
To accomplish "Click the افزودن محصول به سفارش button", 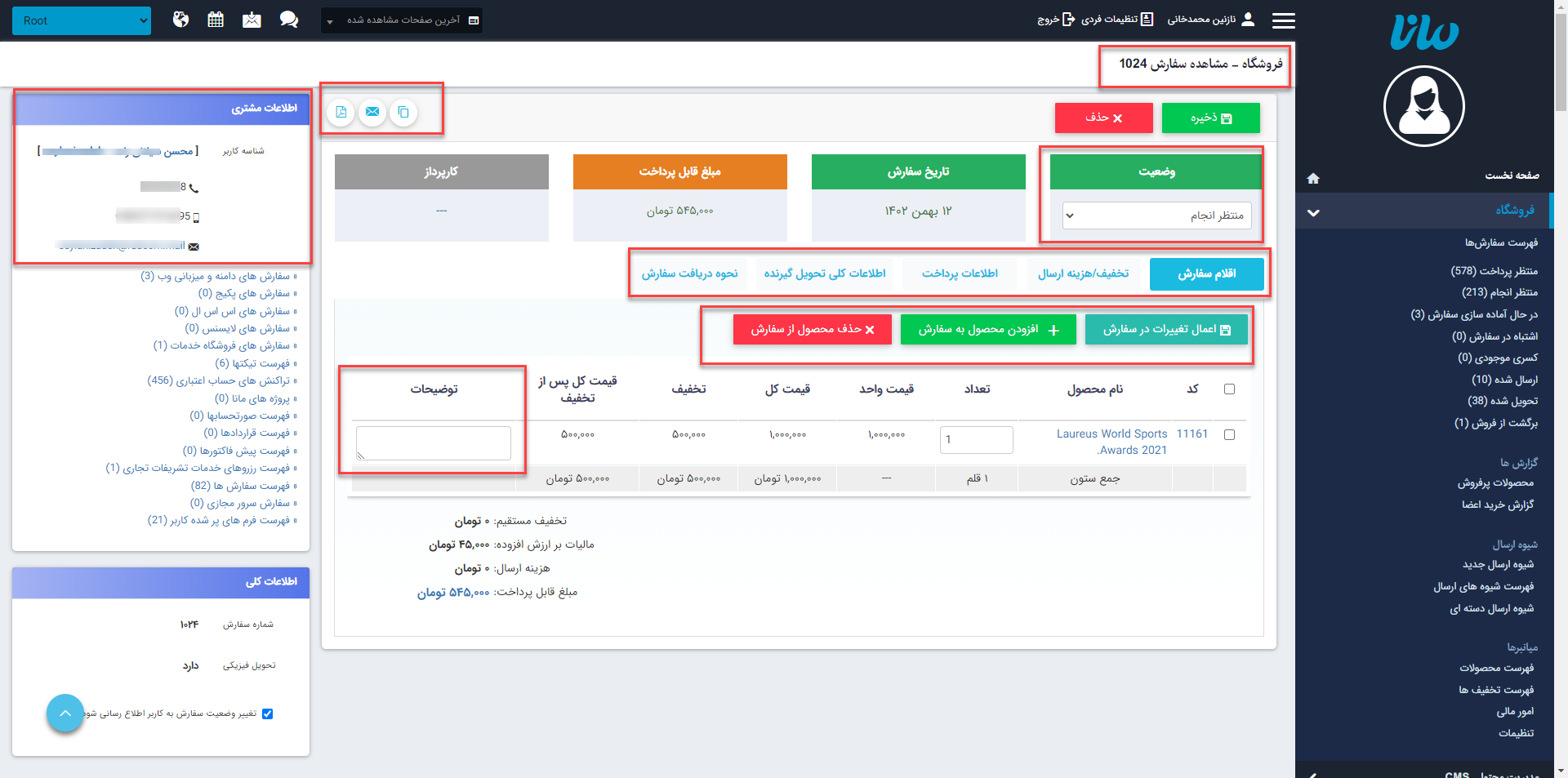I will [x=988, y=330].
